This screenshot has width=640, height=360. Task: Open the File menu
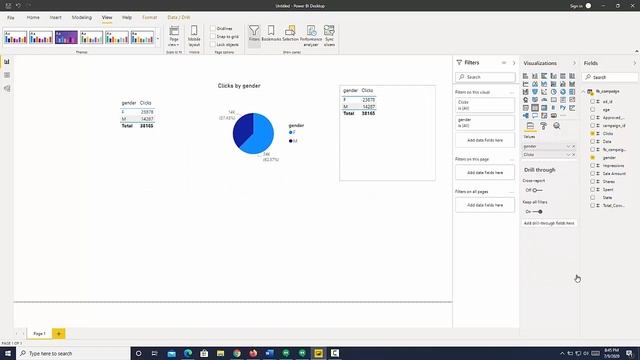tap(11, 18)
